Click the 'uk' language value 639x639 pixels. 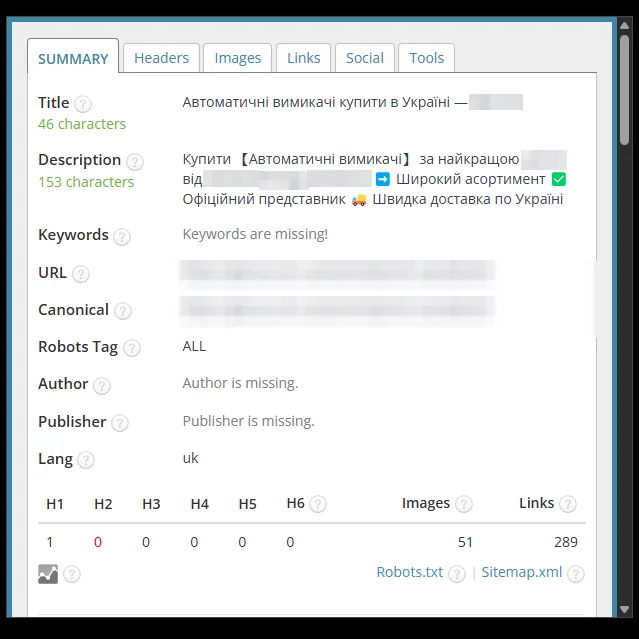click(190, 458)
